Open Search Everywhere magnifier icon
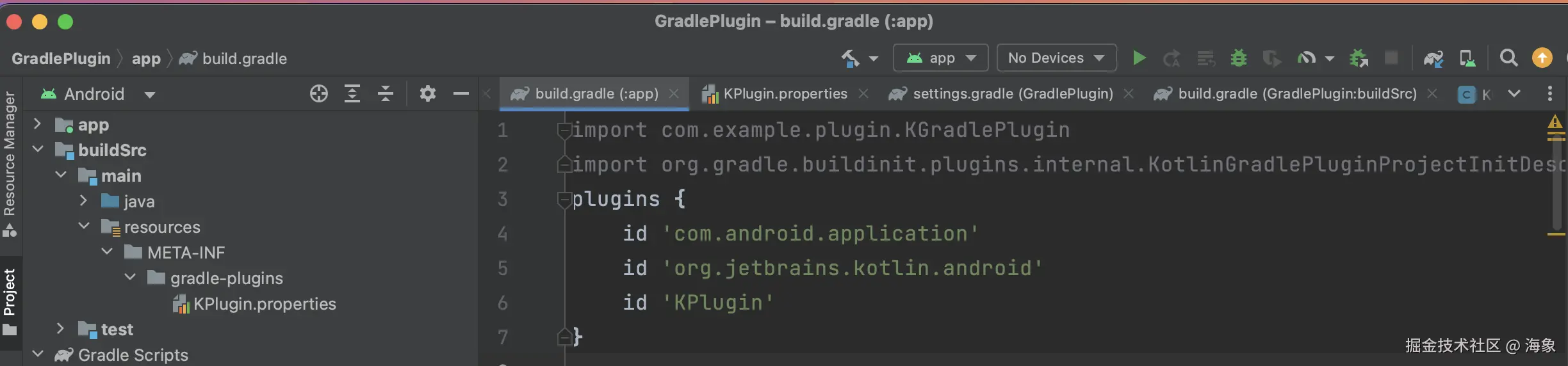The height and width of the screenshot is (366, 1568). pos(1508,58)
